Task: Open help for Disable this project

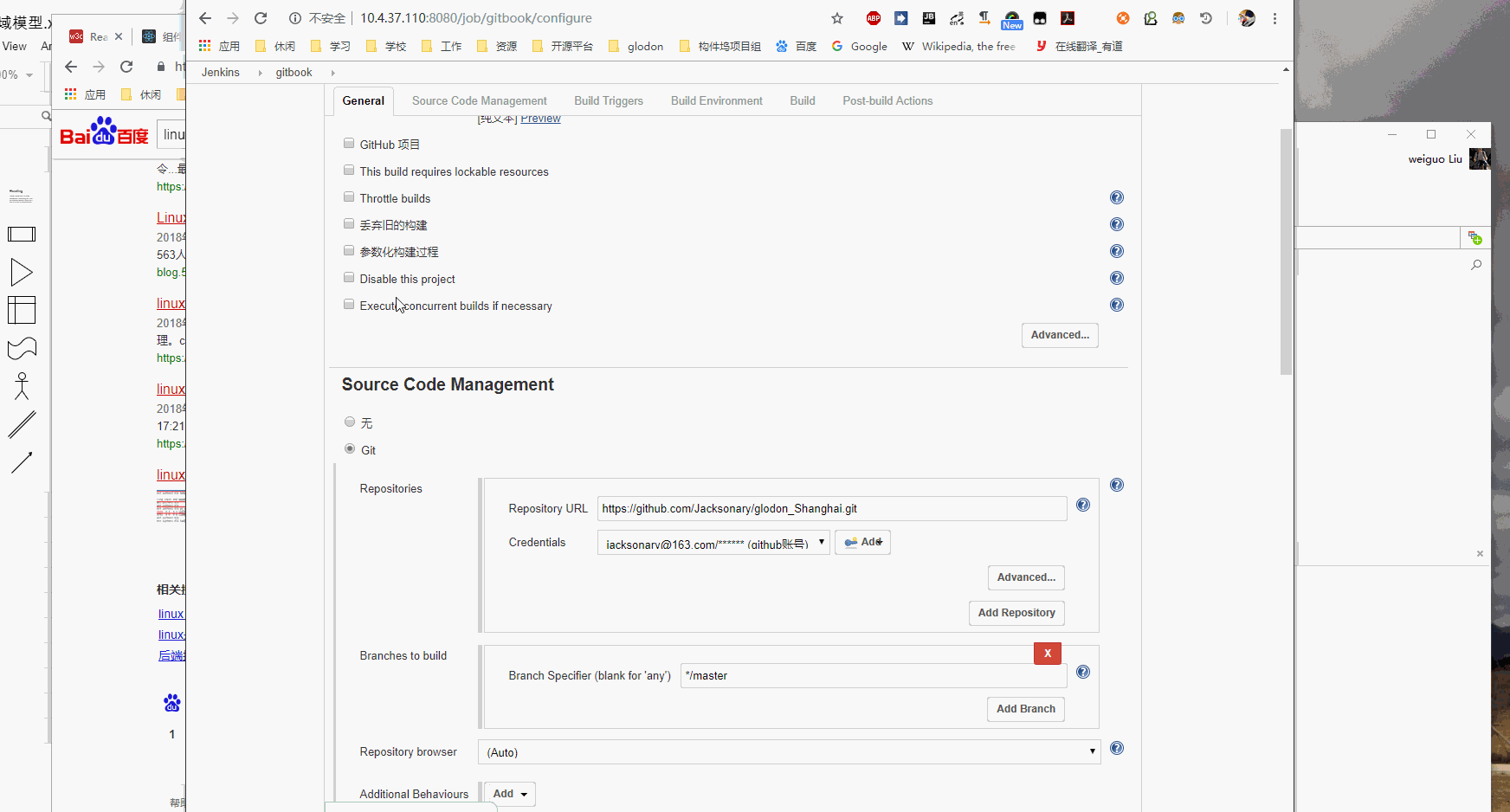Action: coord(1117,278)
